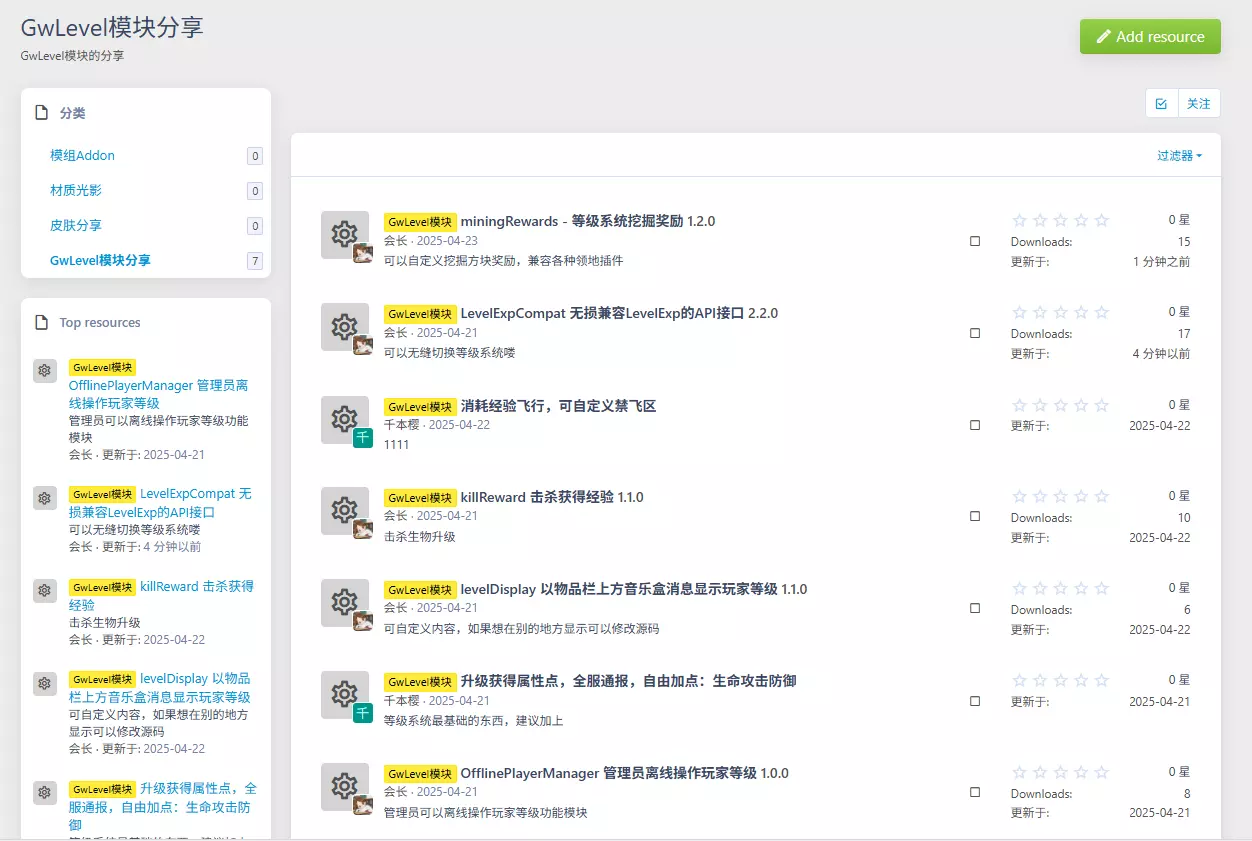Tick the checkbox on LevelExpCompat 2.2.0 row
Viewport: 1252px width, 841px height.
coord(975,333)
